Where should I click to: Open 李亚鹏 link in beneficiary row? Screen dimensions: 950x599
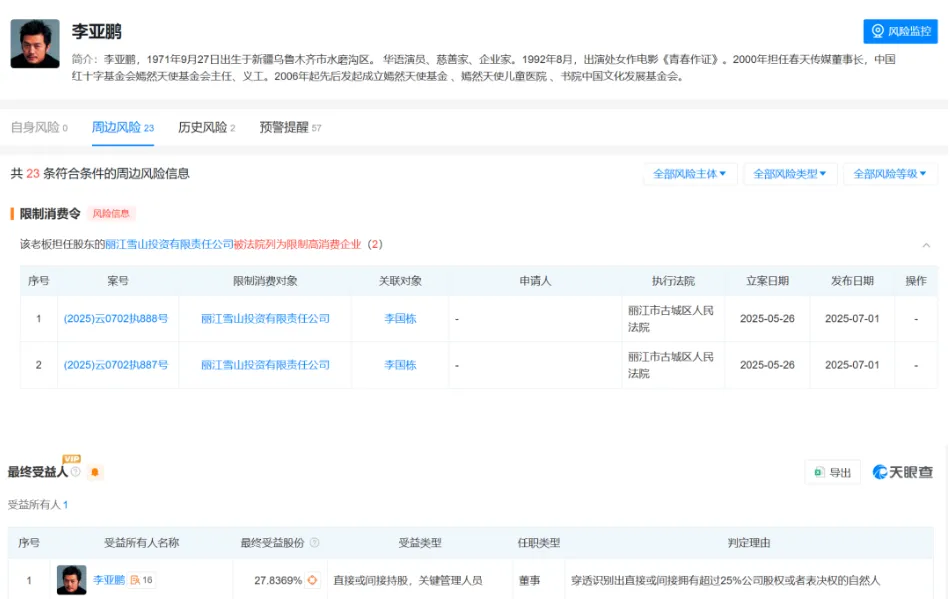[109, 580]
